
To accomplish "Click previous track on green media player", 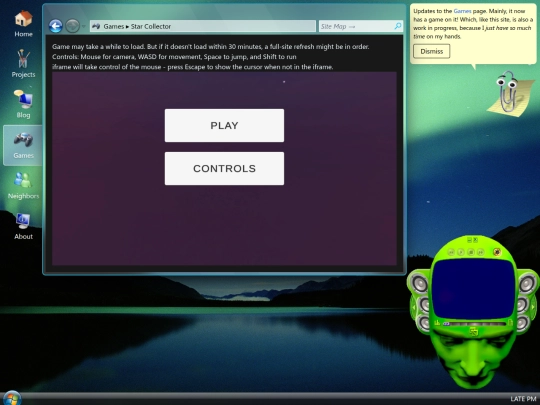I will tap(451, 252).
